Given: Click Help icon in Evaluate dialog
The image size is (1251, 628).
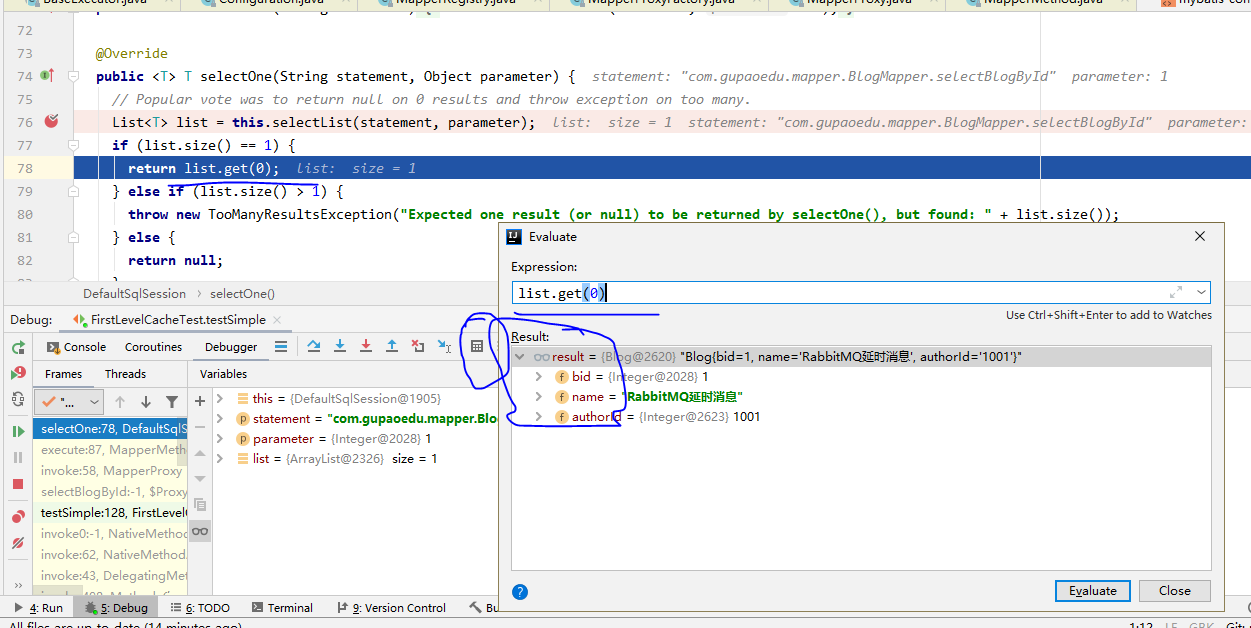Looking at the screenshot, I should [x=519, y=591].
